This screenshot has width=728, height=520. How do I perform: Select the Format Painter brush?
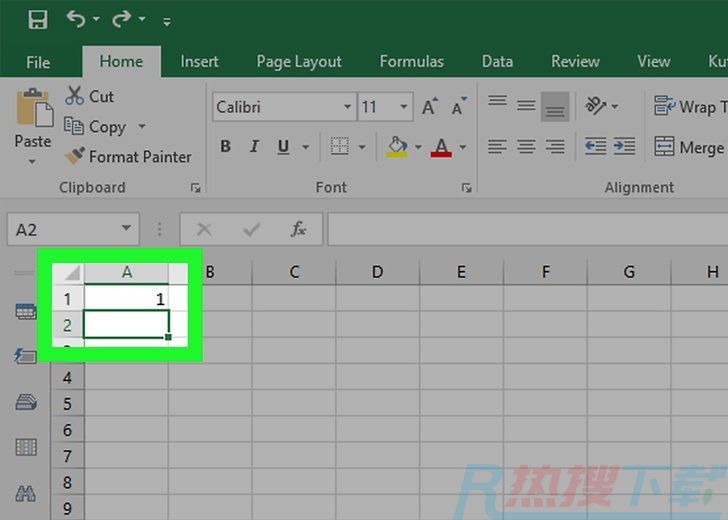click(75, 157)
